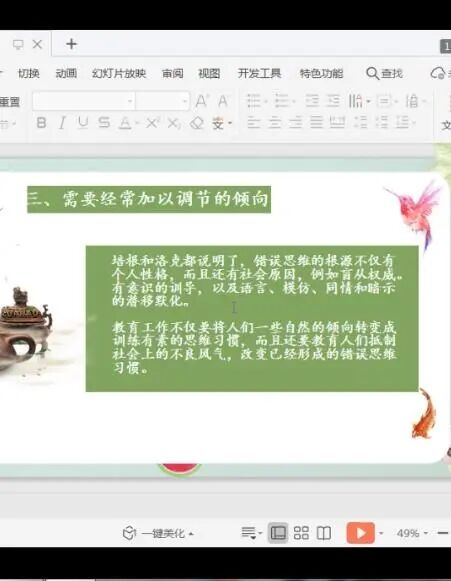Viewport: 451px width, 581px height.
Task: Toggle Italic formatting button
Action: (x=62, y=123)
